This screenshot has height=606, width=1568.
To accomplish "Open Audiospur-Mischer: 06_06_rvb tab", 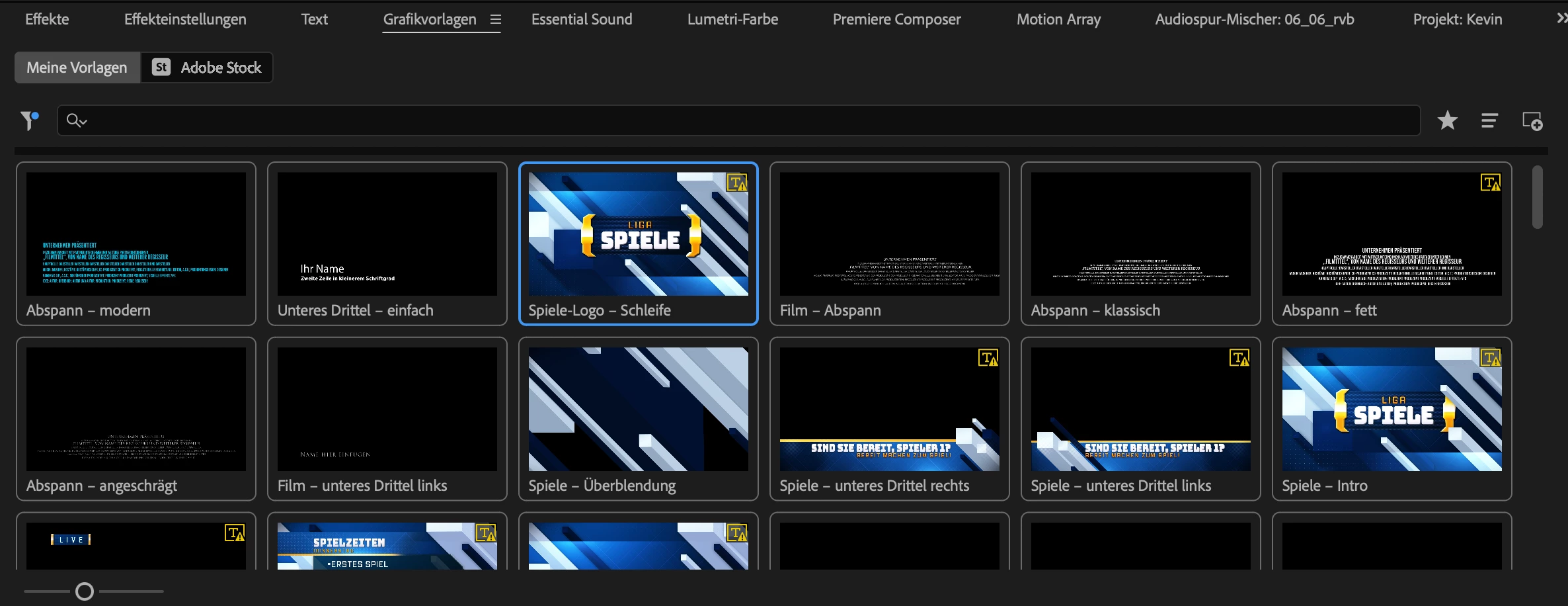I will pos(1255,19).
